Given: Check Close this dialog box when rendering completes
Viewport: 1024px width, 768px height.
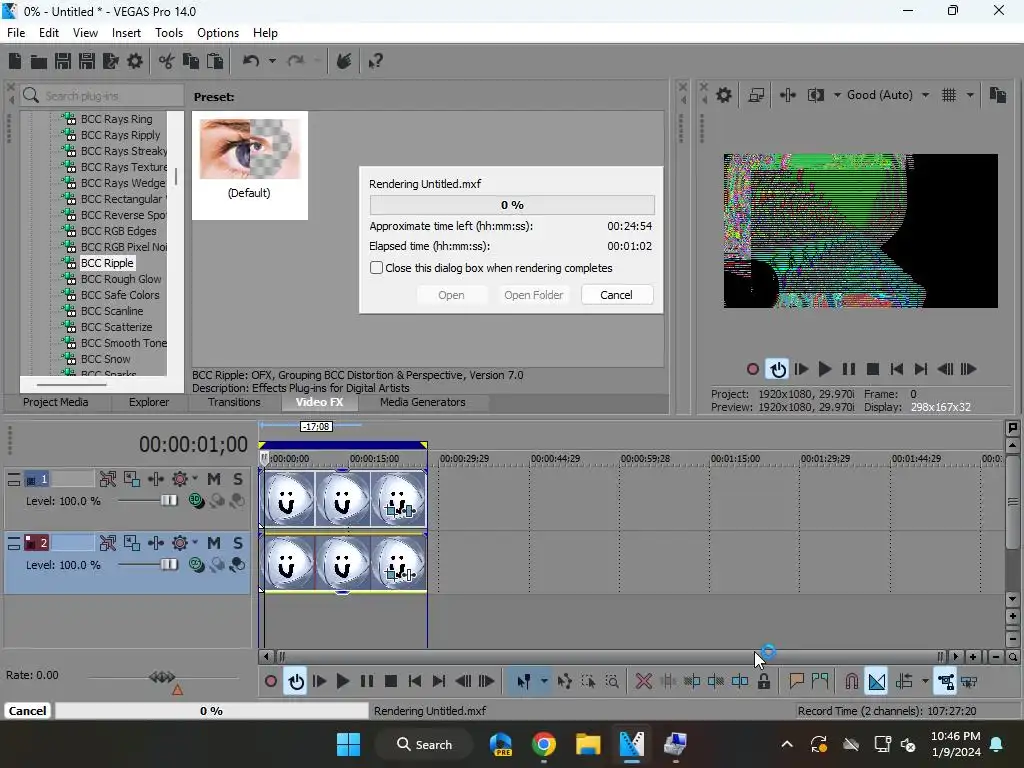Looking at the screenshot, I should coord(376,268).
